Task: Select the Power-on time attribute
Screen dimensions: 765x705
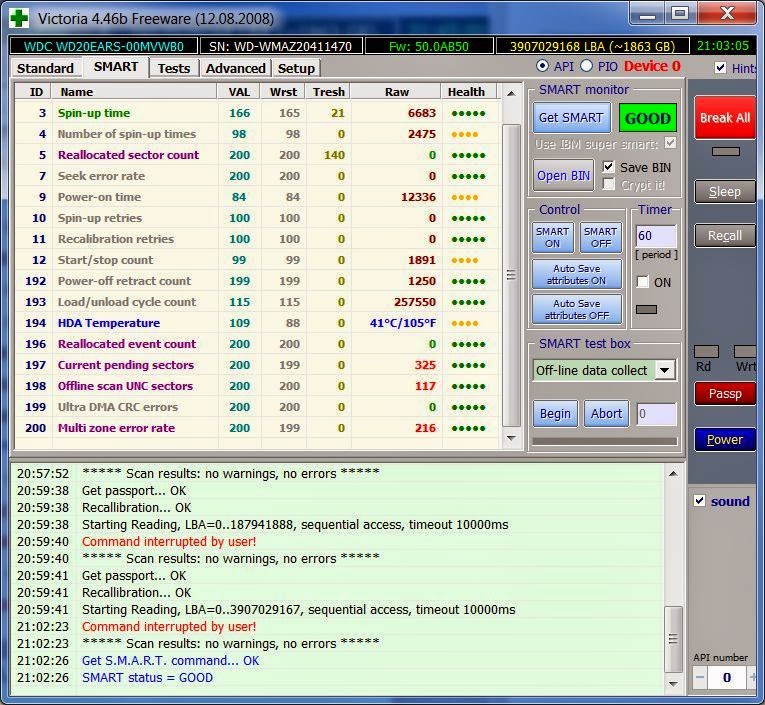Action: tap(257, 197)
